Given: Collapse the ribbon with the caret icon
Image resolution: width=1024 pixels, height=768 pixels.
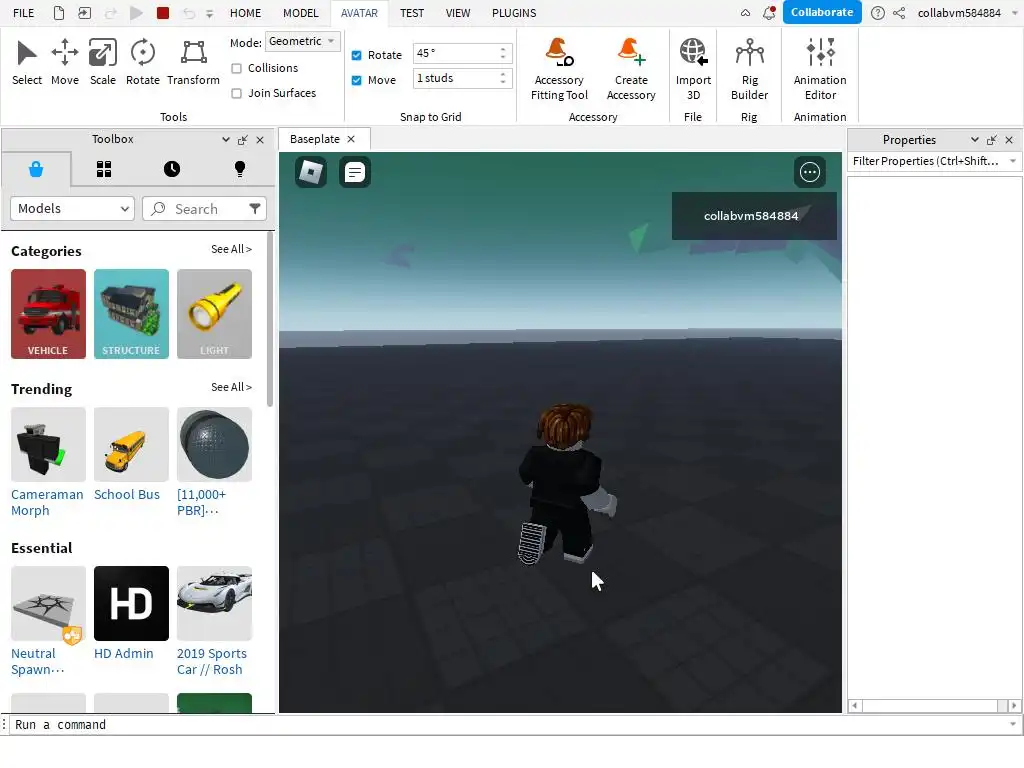Looking at the screenshot, I should (745, 13).
